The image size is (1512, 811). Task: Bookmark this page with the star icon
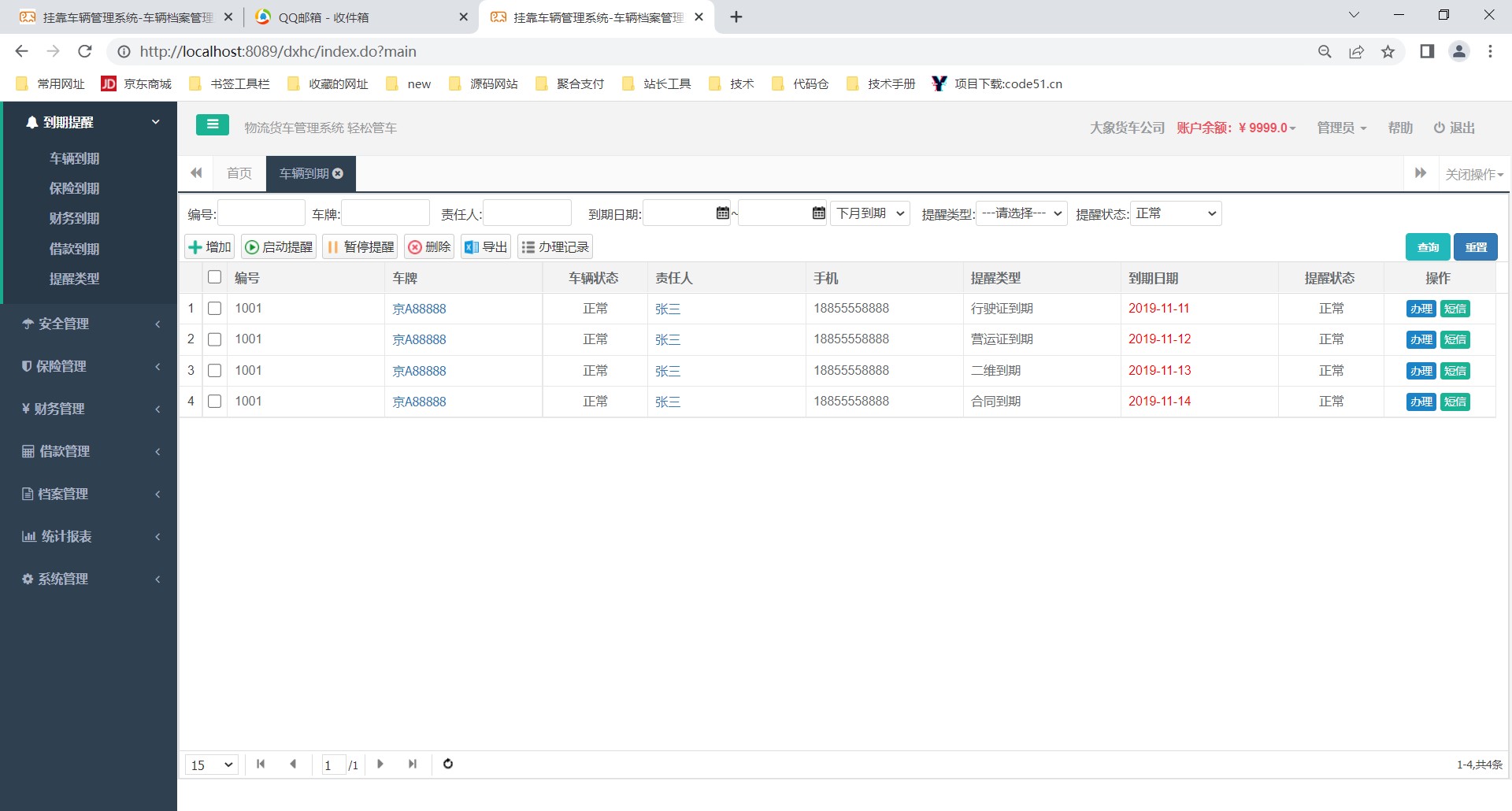[x=1388, y=51]
